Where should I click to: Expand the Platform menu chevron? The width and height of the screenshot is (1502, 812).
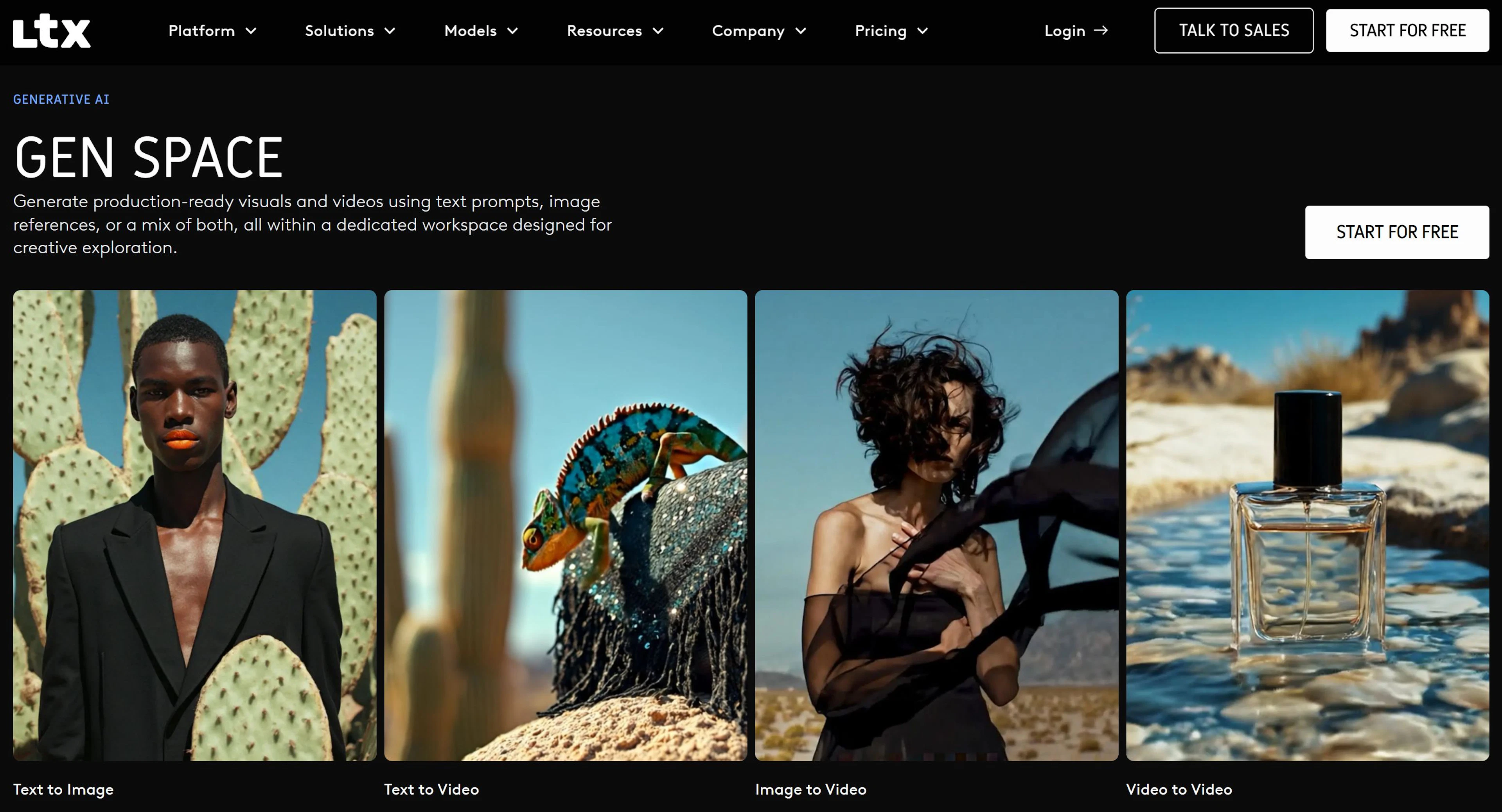[251, 31]
